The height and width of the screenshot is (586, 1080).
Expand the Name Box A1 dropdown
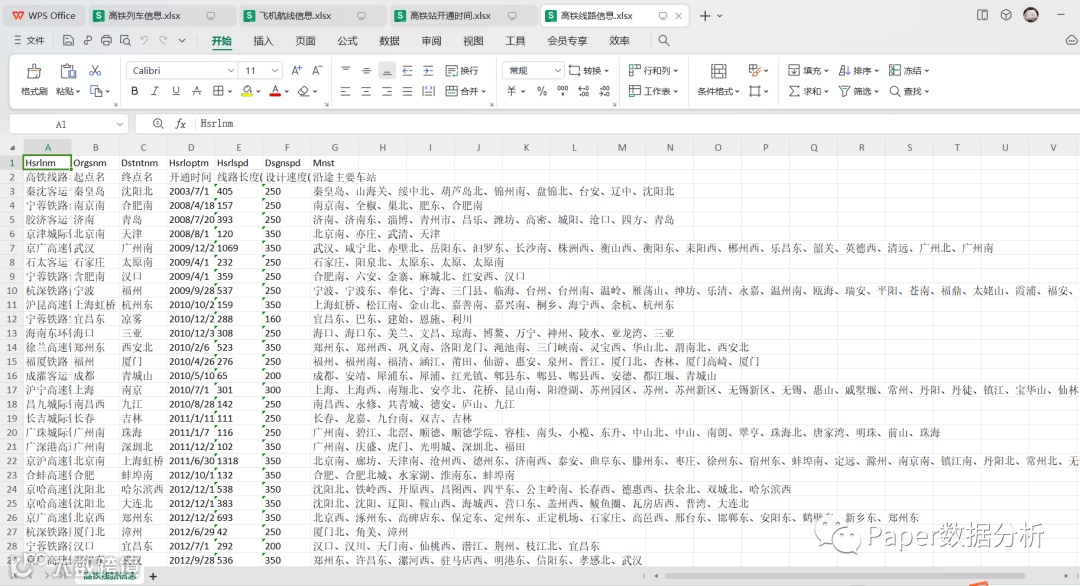pos(120,124)
